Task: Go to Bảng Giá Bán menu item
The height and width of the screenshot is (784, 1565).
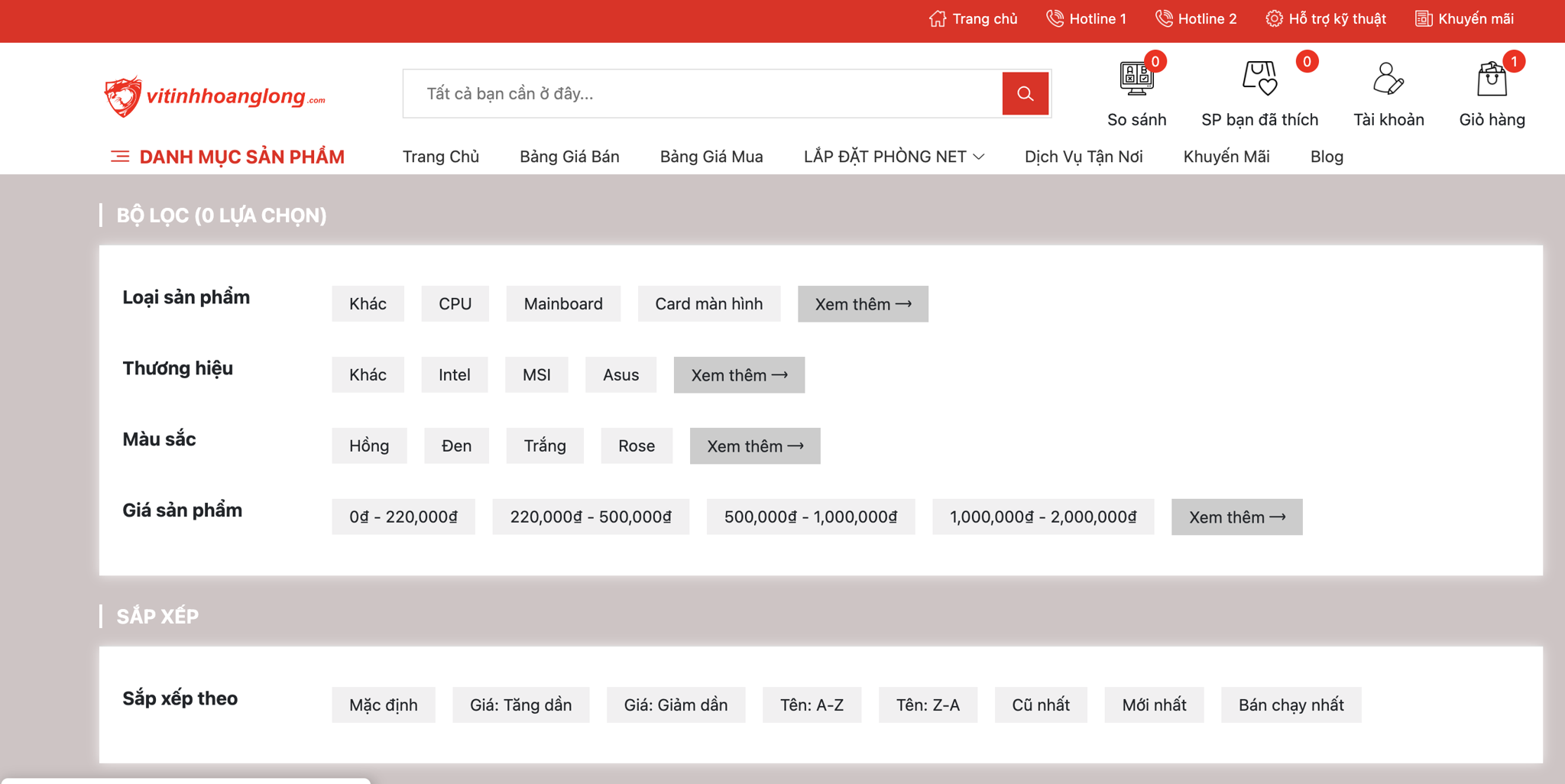Action: (569, 157)
